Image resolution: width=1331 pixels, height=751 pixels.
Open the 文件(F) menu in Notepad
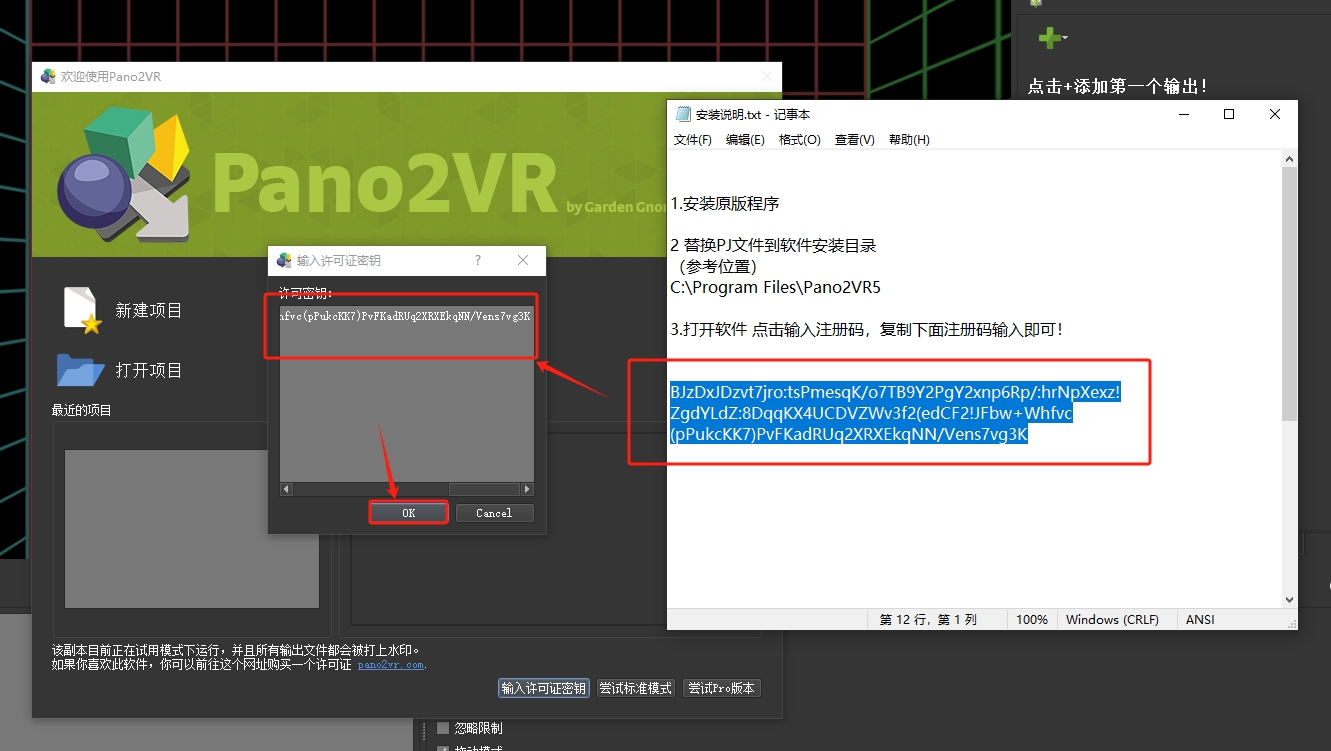[693, 140]
